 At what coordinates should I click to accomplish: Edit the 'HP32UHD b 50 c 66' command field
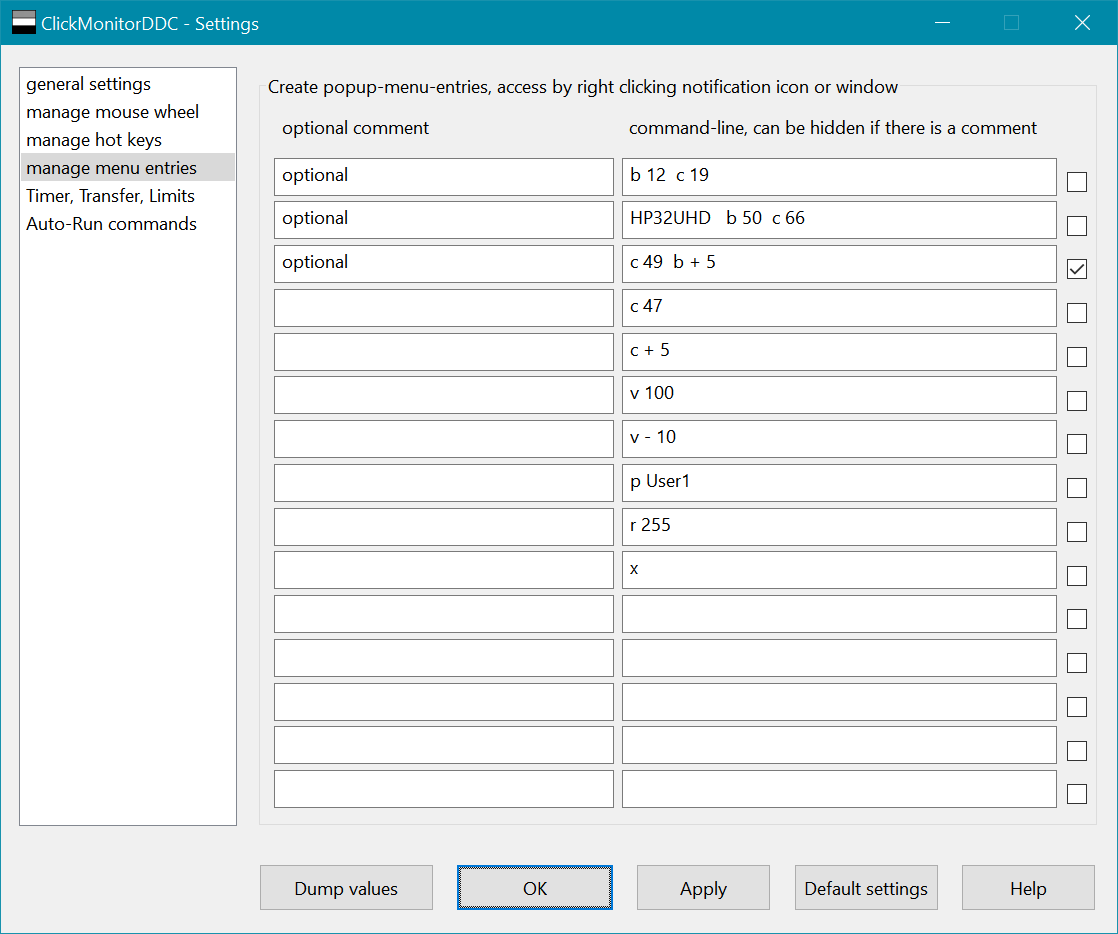coord(839,220)
